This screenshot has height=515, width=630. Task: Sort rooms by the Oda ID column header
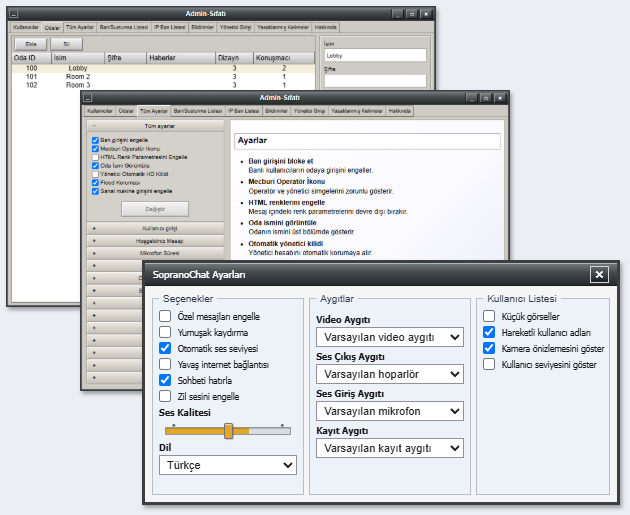tap(31, 58)
